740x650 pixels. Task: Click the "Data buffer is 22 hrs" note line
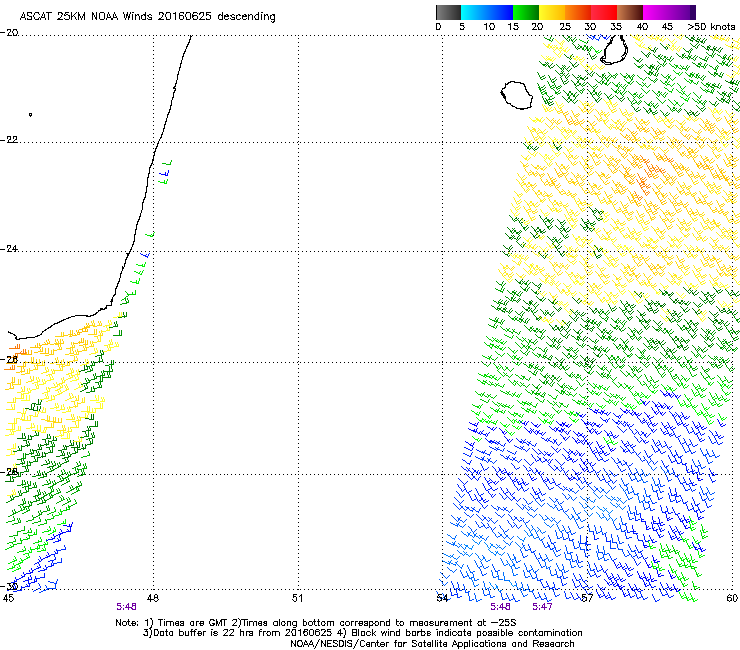362,633
